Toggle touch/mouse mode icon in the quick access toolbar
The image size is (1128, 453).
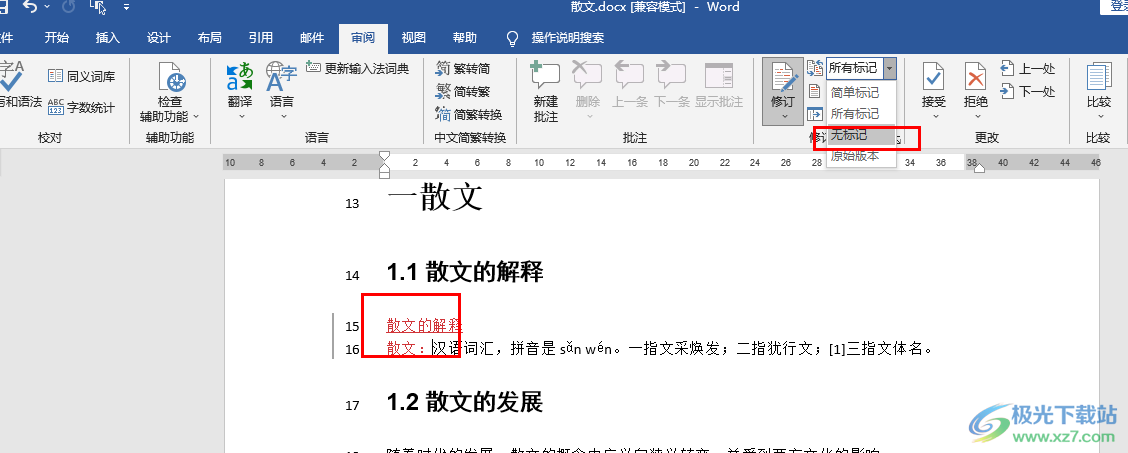(98, 7)
